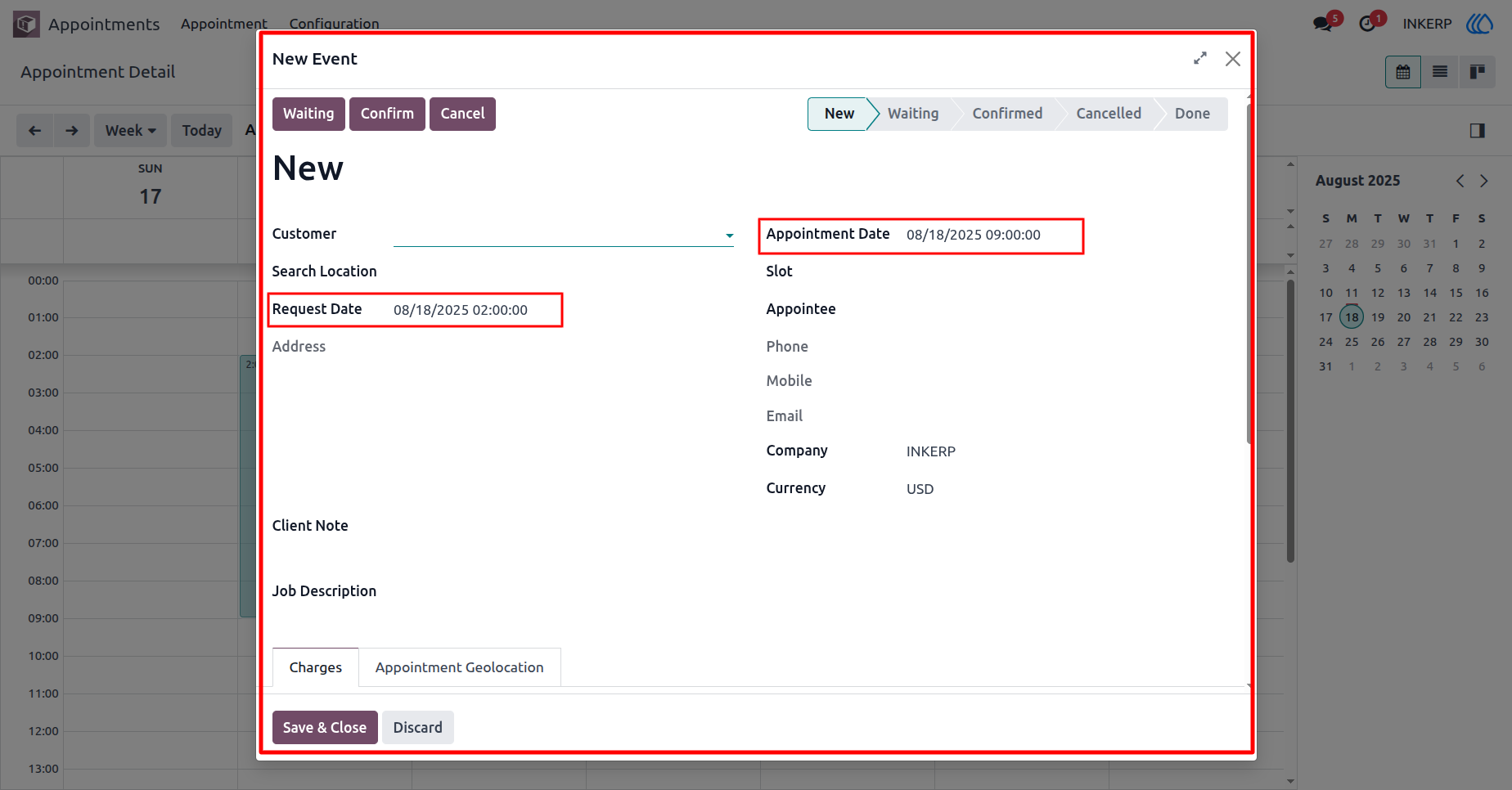This screenshot has width=1512, height=790.
Task: Click the August 2025 month label
Action: [x=1357, y=181]
